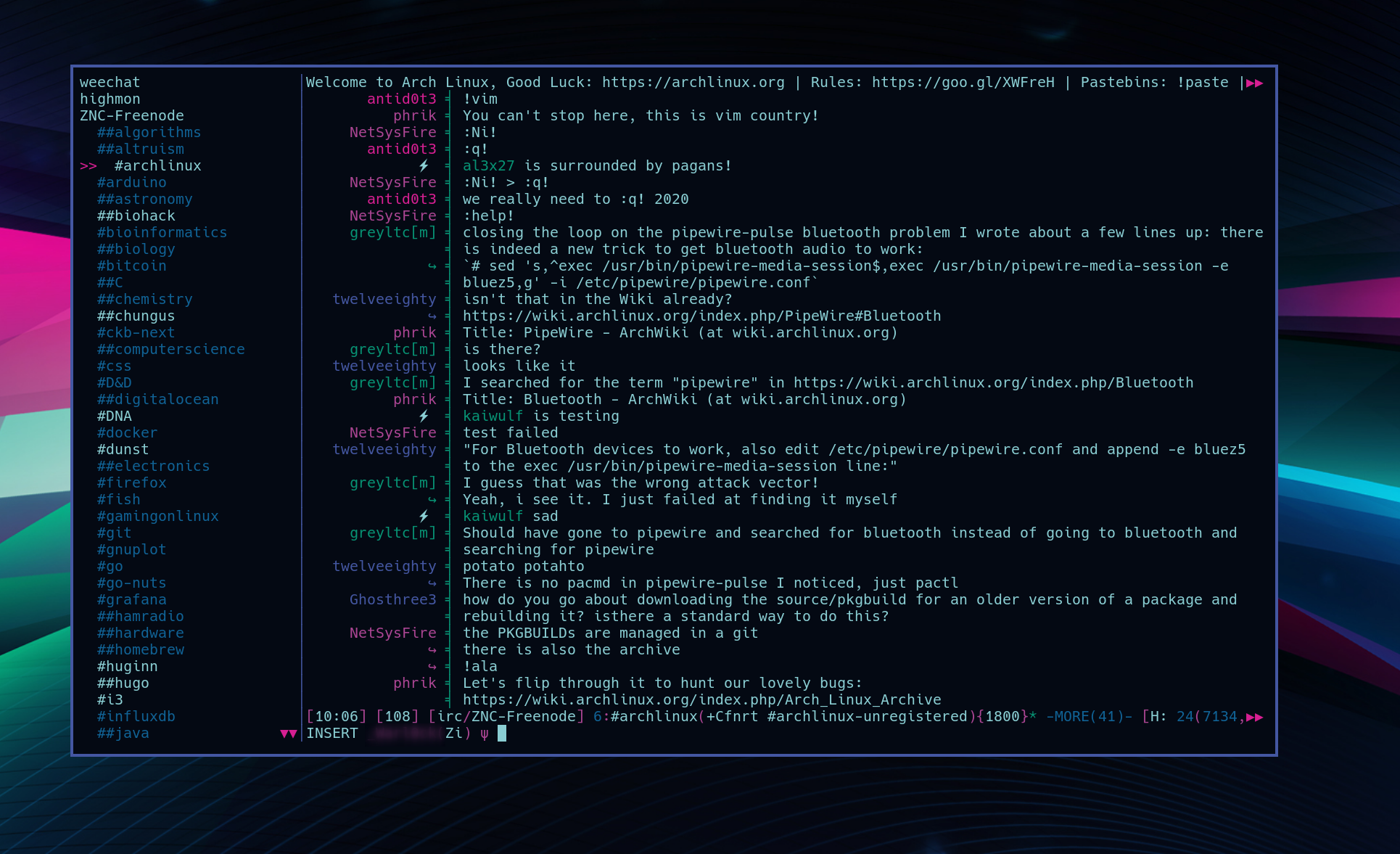This screenshot has width=1400, height=854.
Task: Select the weechat core buffer
Action: click(x=110, y=83)
